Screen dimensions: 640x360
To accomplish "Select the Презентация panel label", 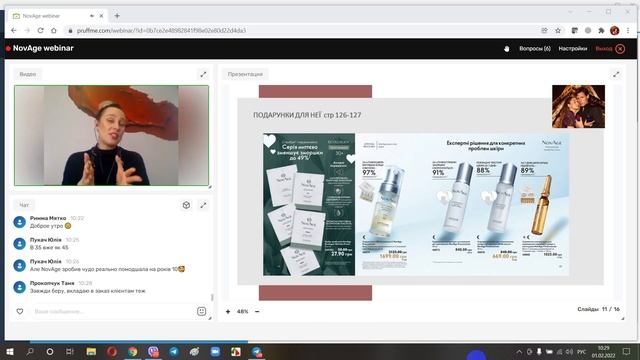I will point(245,74).
